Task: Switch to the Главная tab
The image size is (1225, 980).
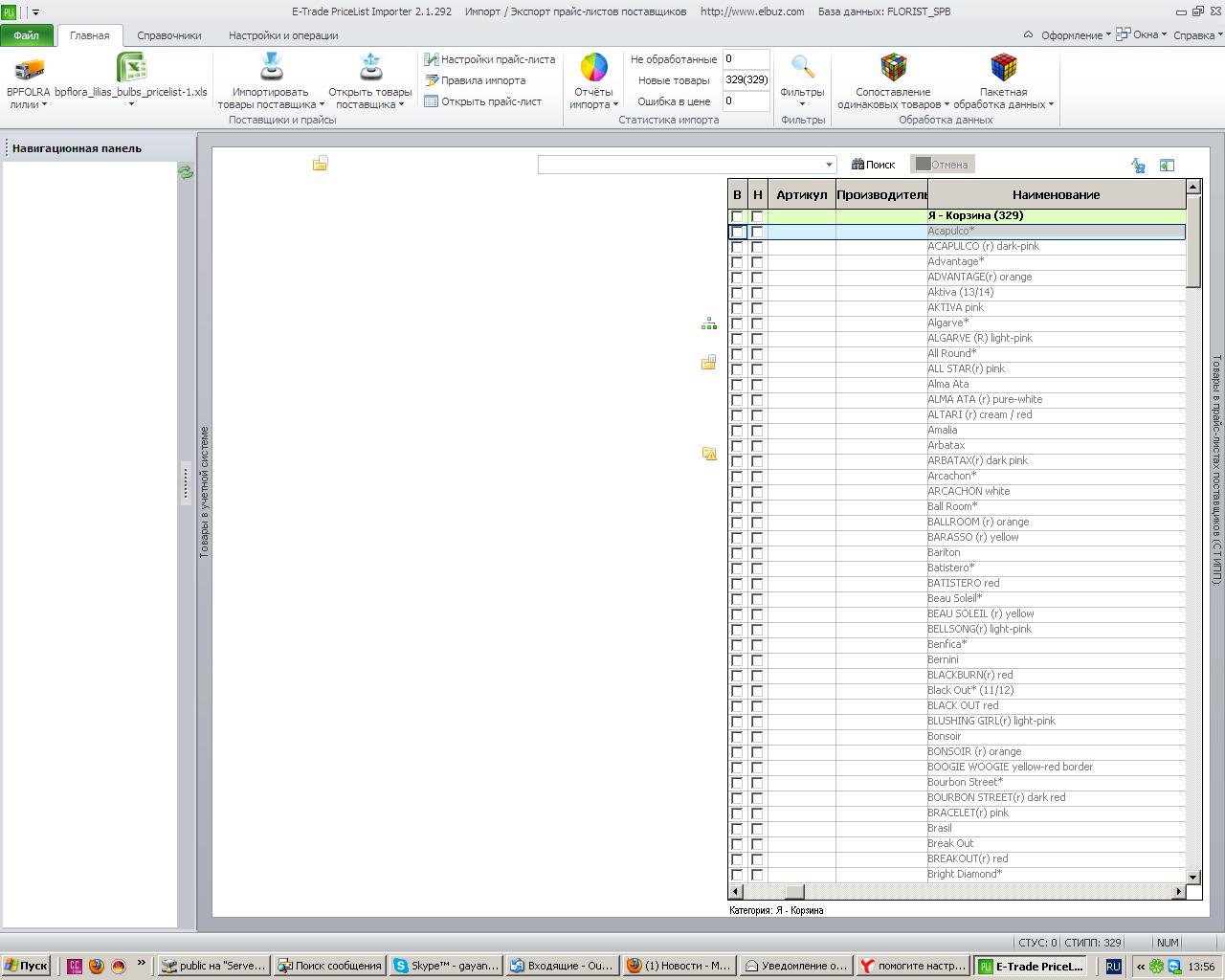Action: [x=89, y=35]
